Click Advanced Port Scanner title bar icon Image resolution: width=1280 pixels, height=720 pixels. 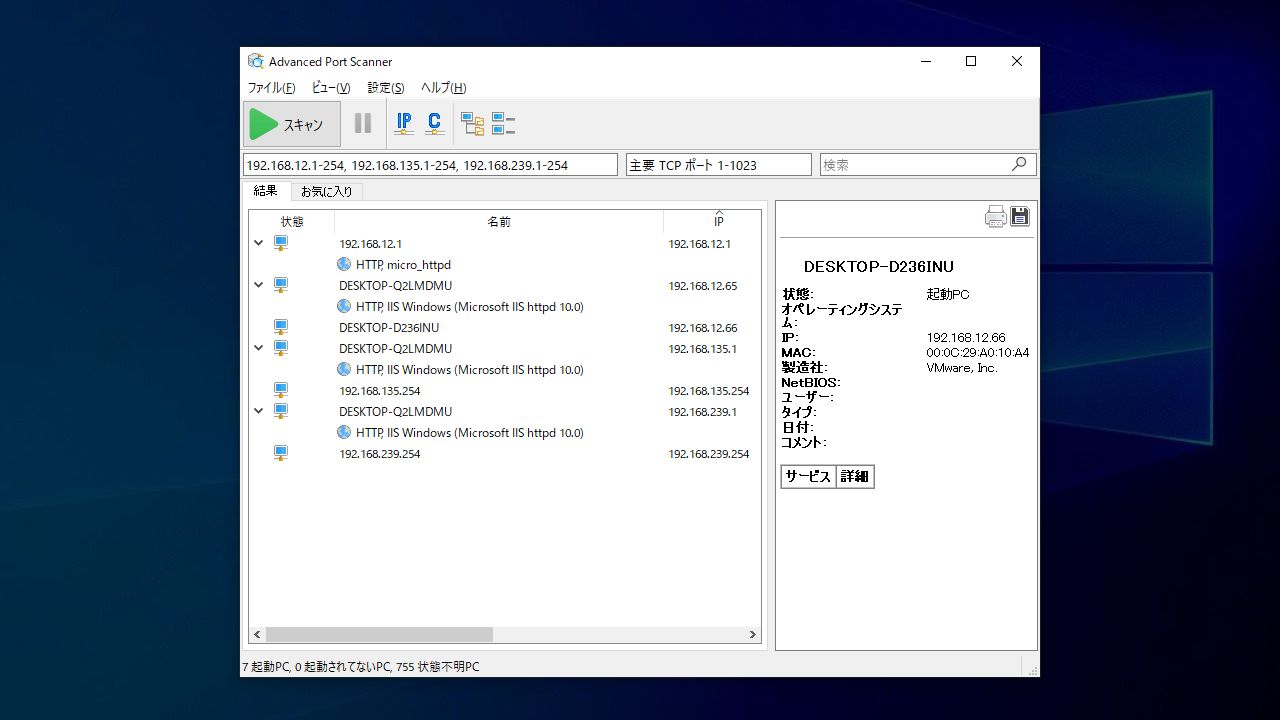pyautogui.click(x=256, y=61)
